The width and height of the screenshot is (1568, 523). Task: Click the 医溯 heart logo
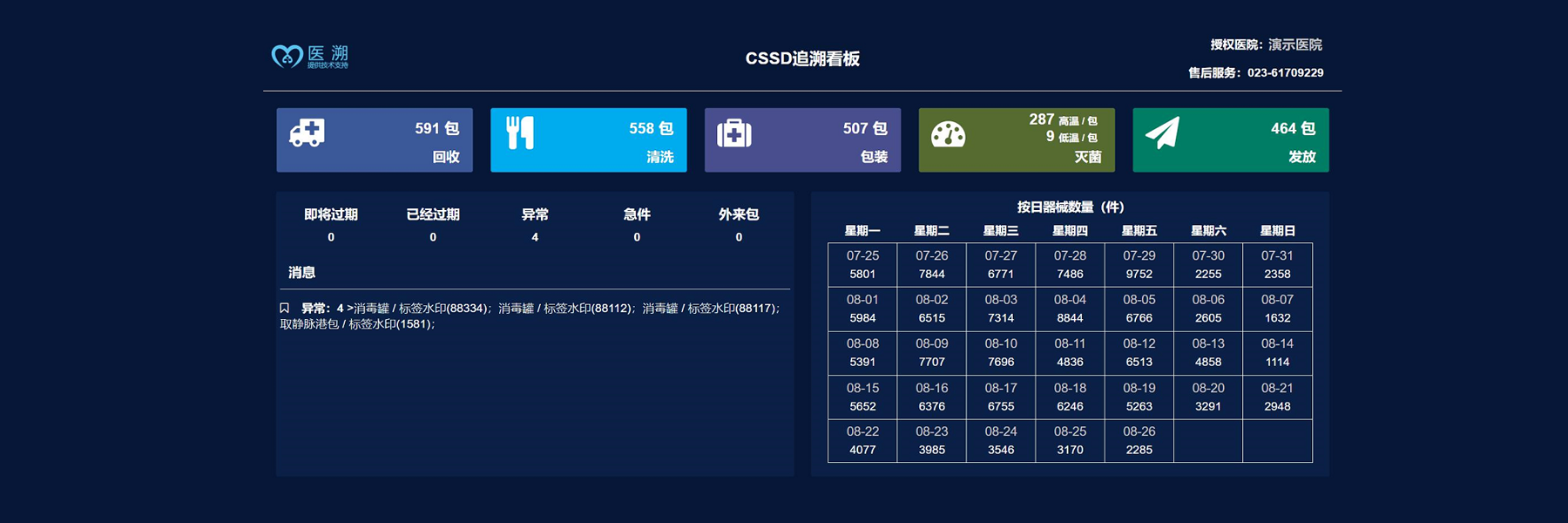point(287,57)
